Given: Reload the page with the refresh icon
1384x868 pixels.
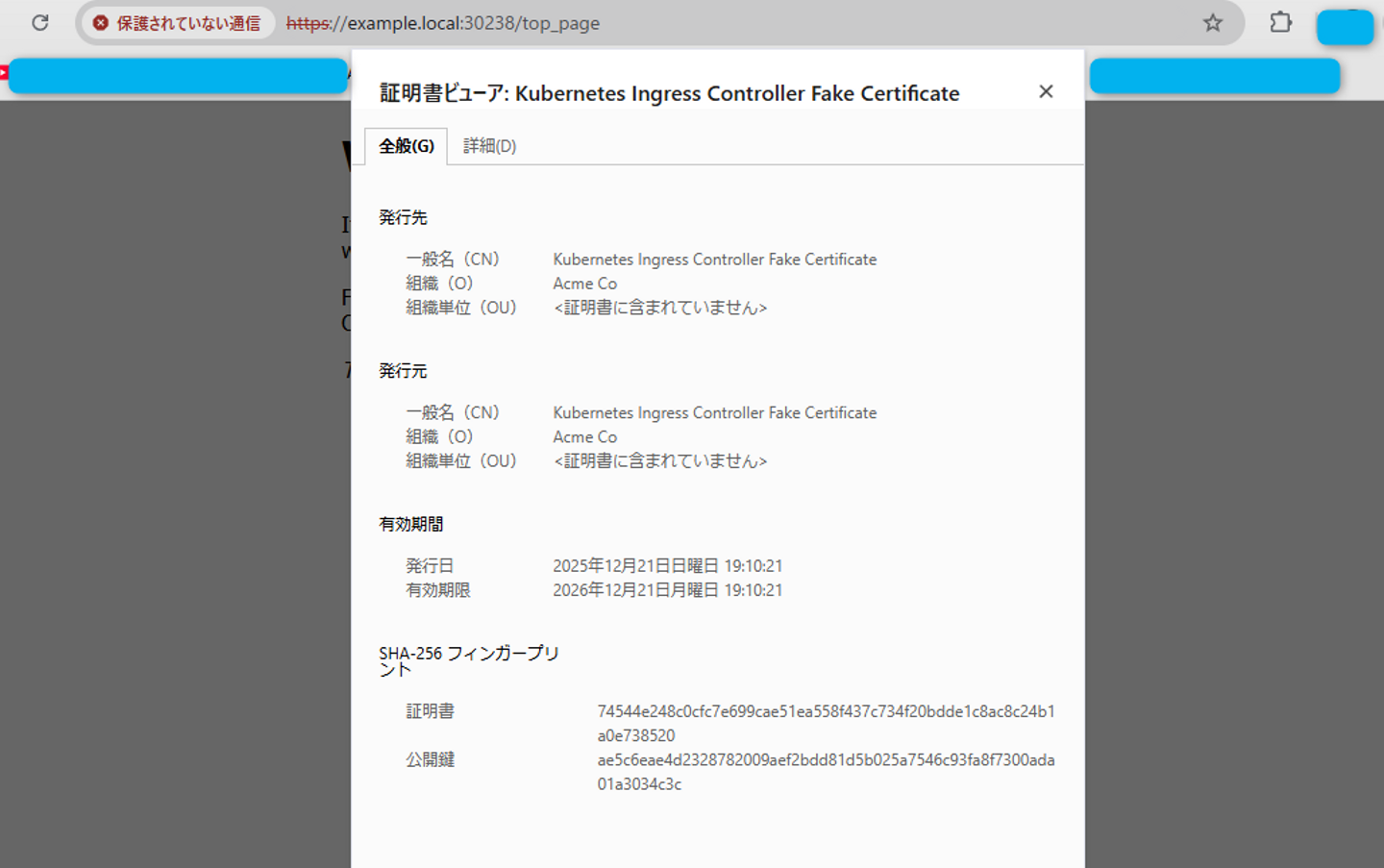Looking at the screenshot, I should [39, 22].
